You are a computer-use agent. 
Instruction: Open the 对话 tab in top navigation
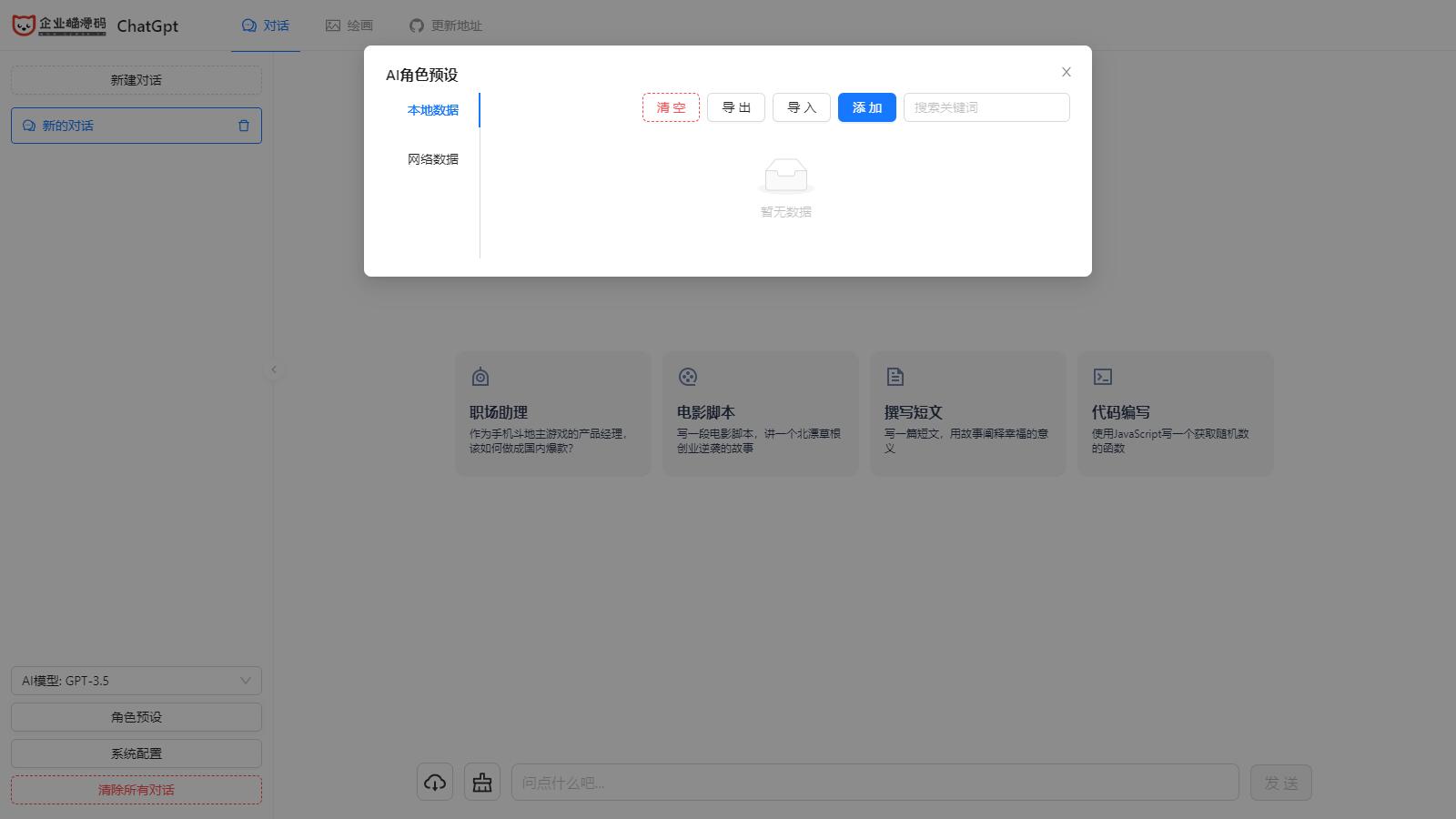pos(266,25)
